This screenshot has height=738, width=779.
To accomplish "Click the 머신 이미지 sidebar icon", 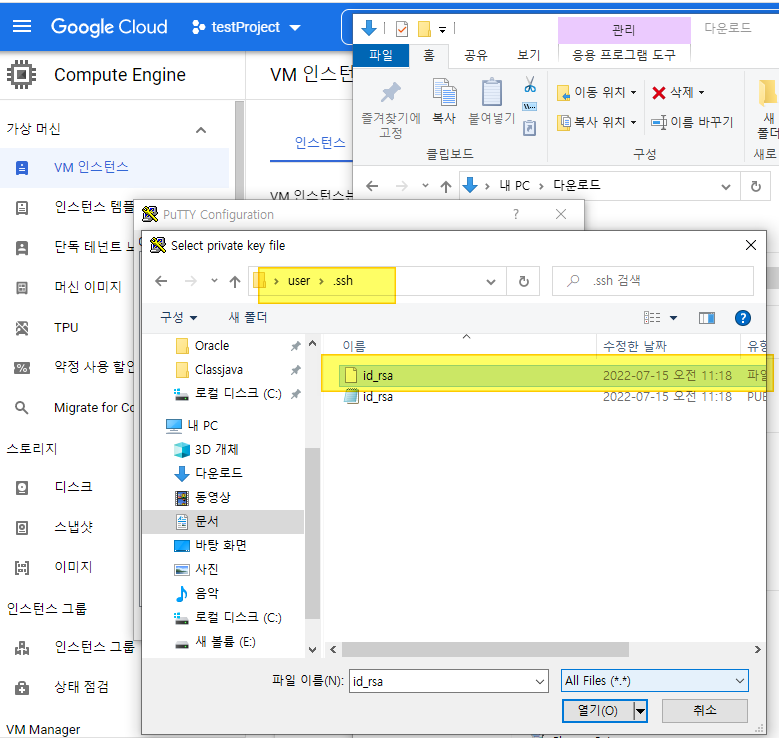I will [x=22, y=287].
